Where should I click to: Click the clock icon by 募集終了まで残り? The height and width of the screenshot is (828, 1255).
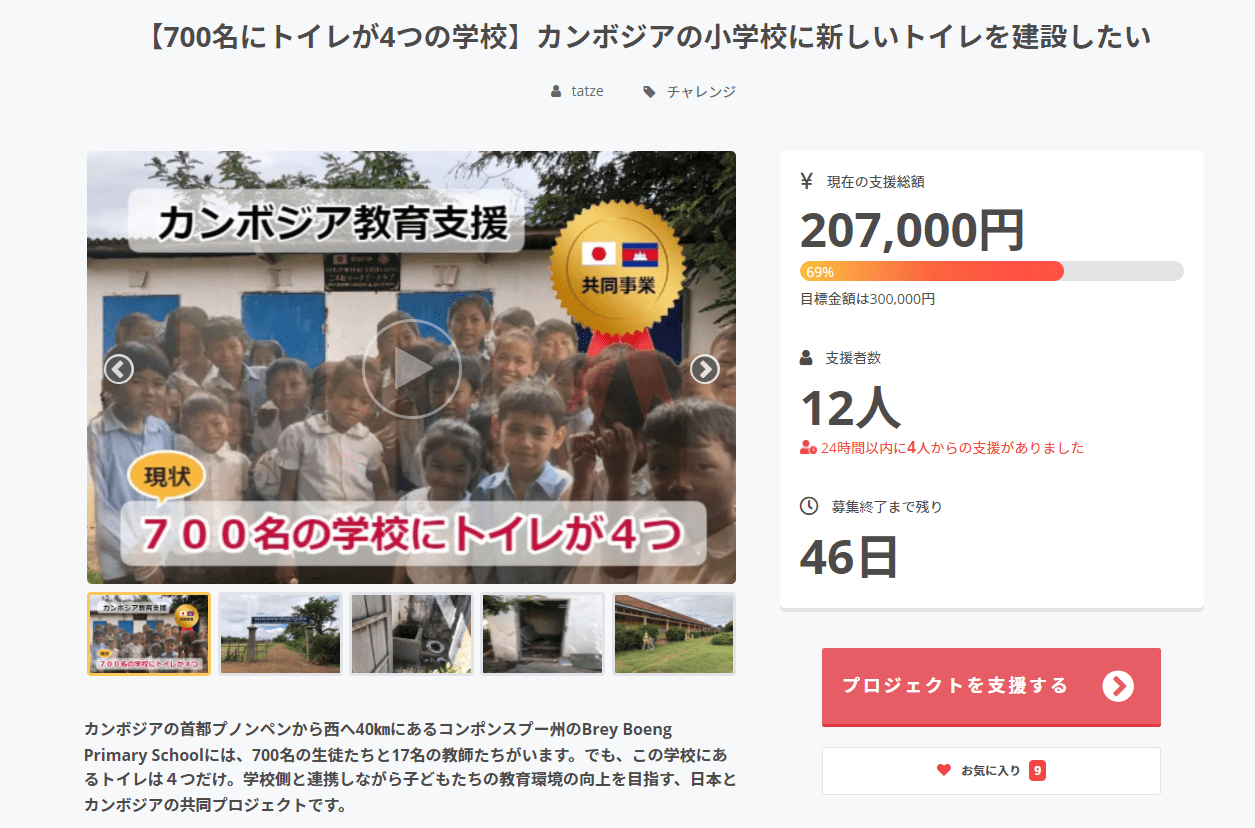[x=809, y=506]
